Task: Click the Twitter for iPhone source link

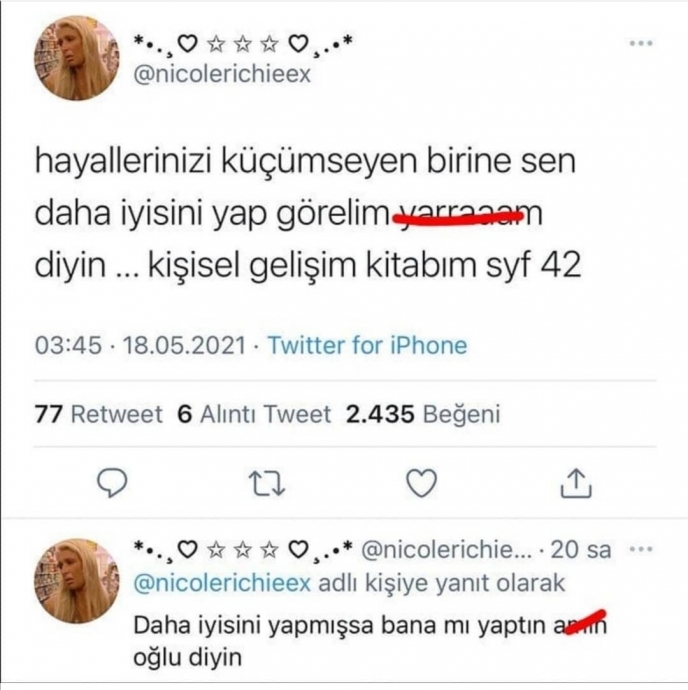Action: click(368, 345)
